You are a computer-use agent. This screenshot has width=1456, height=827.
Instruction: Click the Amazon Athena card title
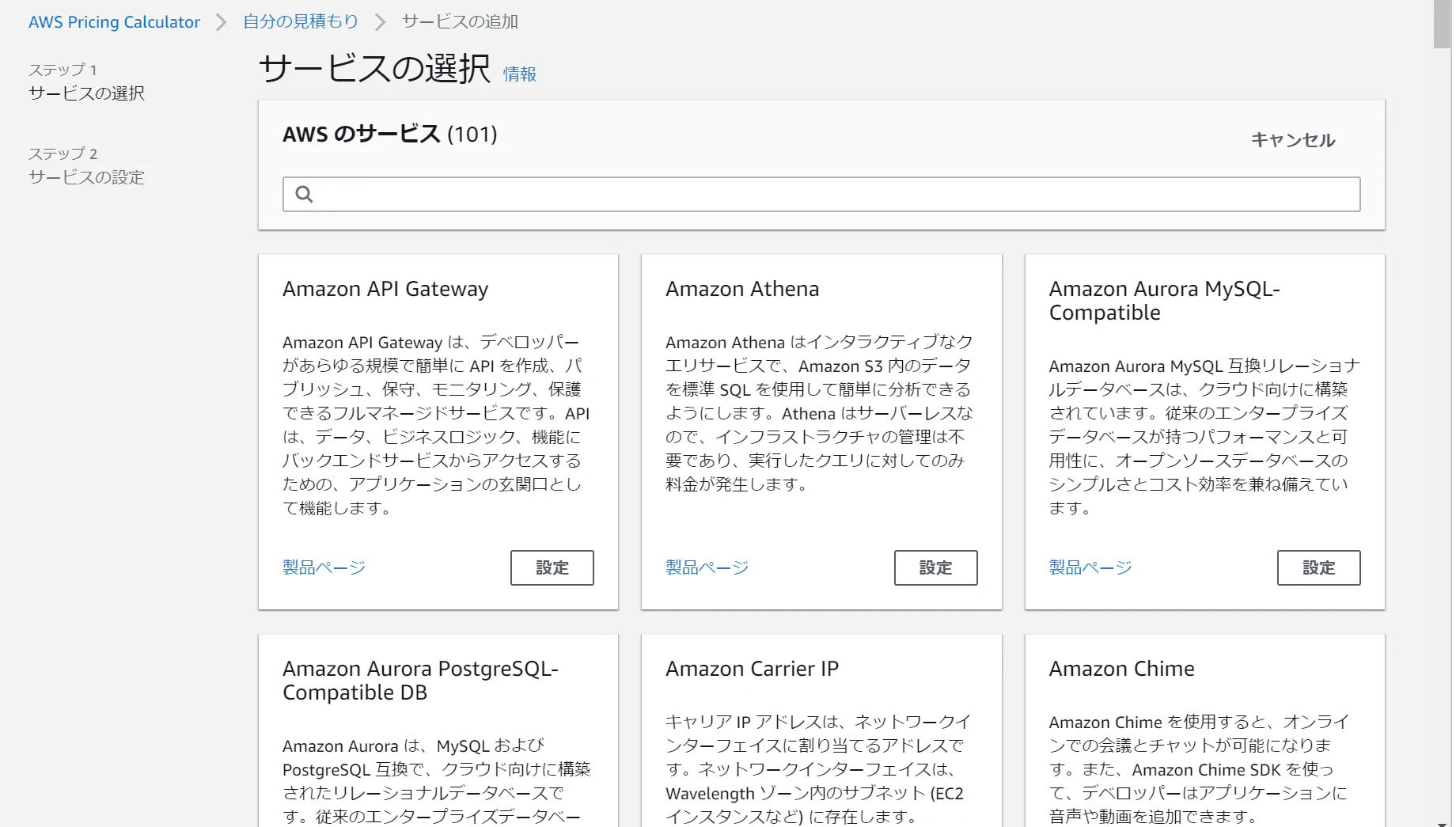(742, 289)
